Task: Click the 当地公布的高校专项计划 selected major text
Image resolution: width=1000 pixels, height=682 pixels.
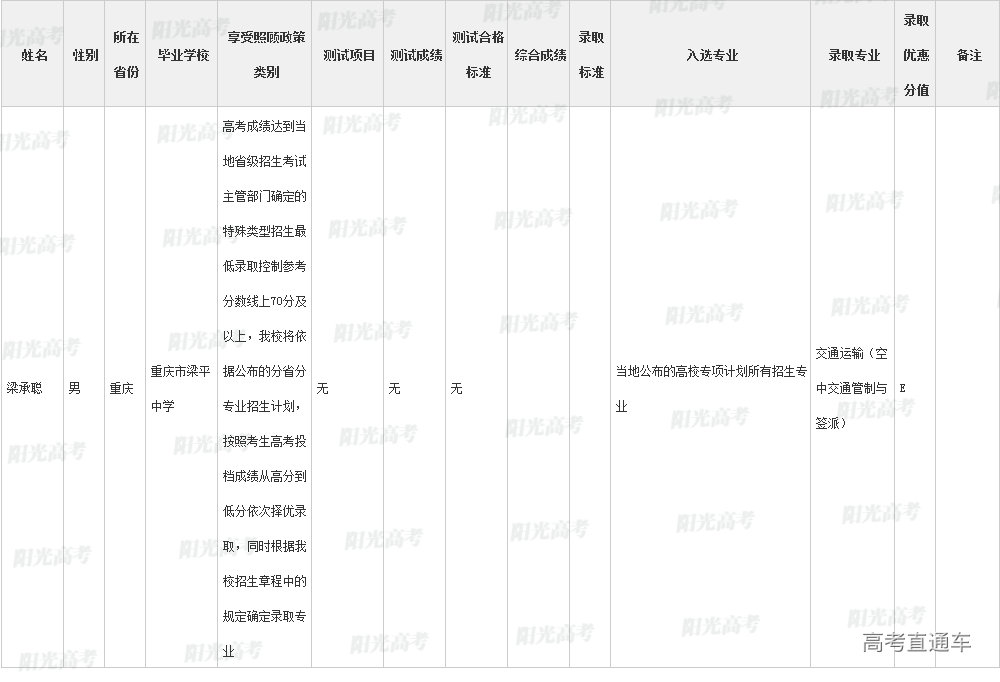Action: [x=710, y=388]
